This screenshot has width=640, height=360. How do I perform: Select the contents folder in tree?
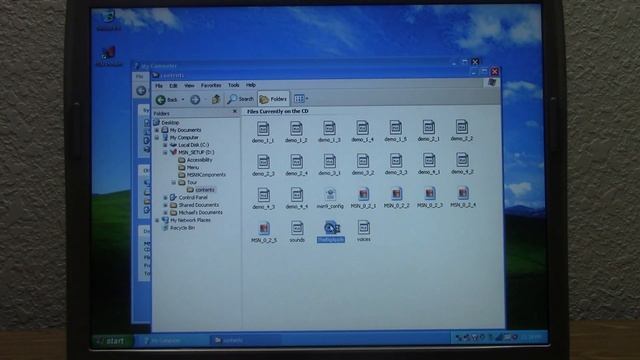(x=204, y=190)
